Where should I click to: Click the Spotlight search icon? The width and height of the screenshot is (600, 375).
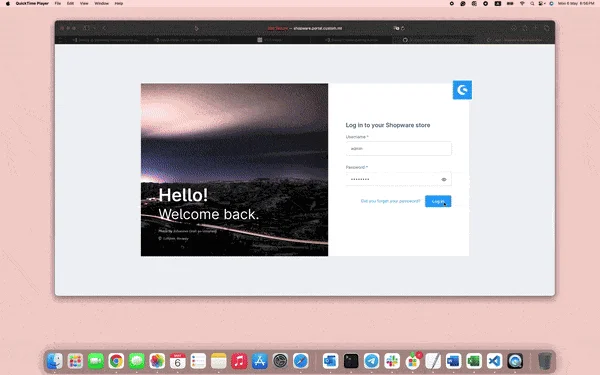(532, 3)
